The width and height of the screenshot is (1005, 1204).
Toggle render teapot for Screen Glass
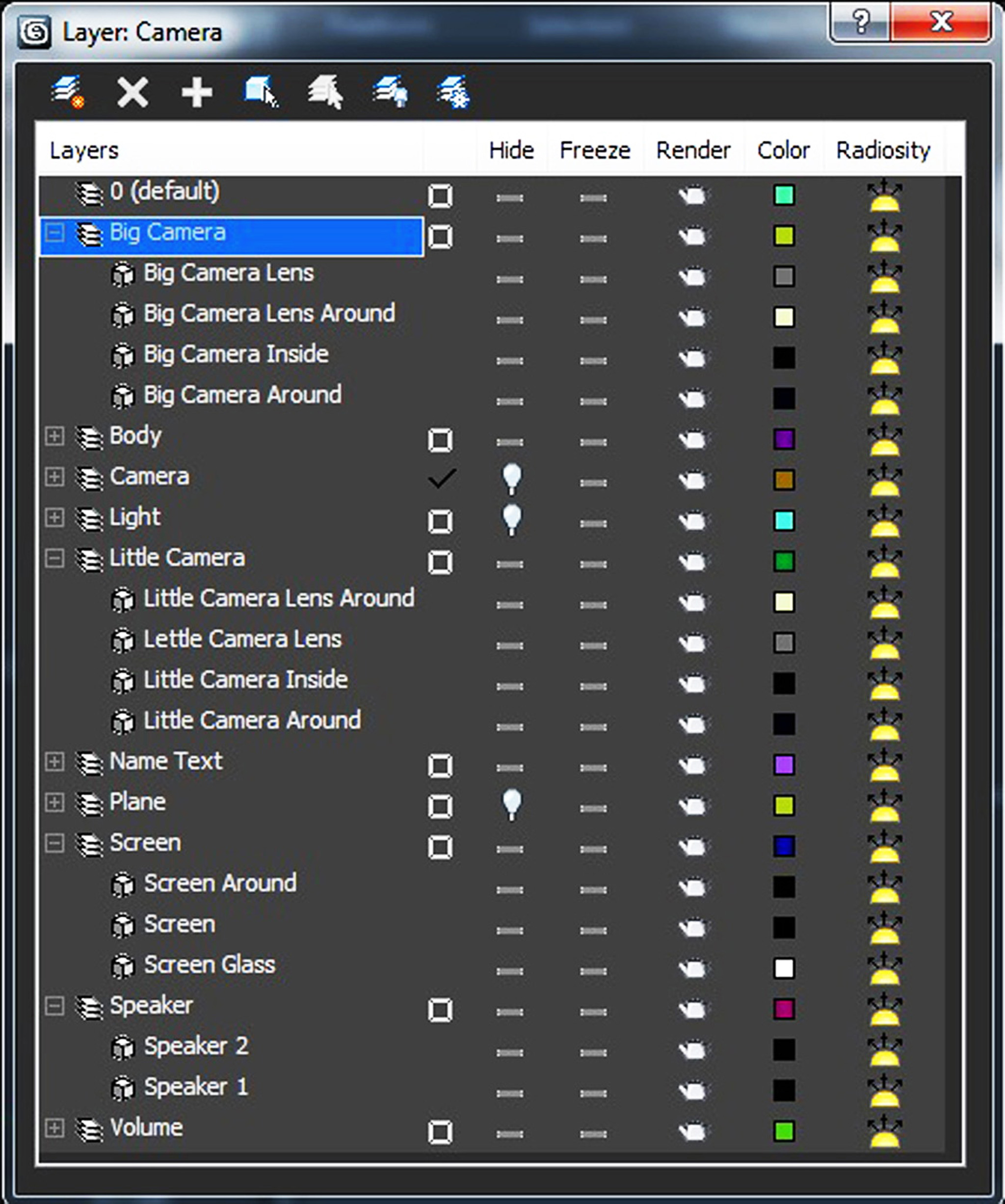click(x=693, y=968)
